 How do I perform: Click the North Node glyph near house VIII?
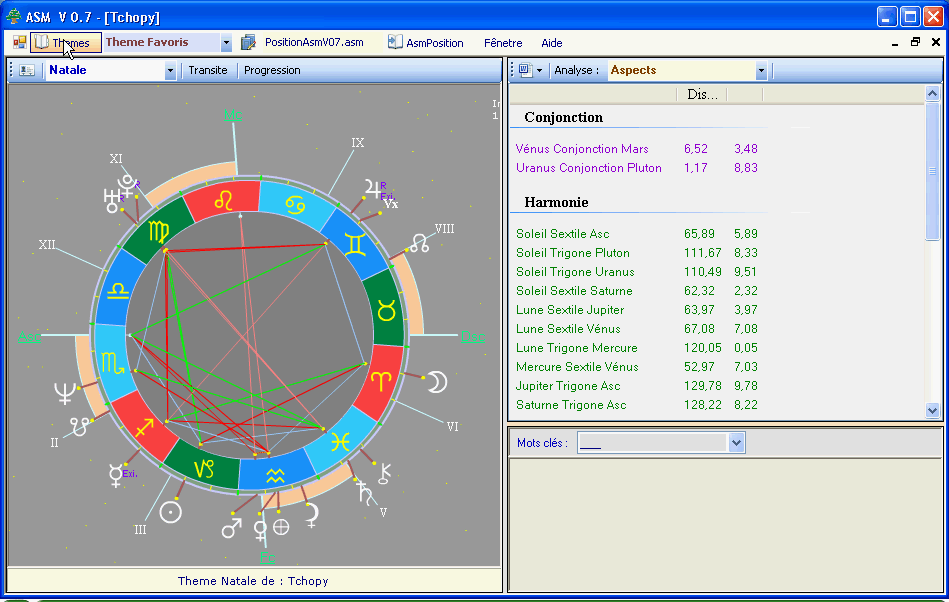(419, 243)
